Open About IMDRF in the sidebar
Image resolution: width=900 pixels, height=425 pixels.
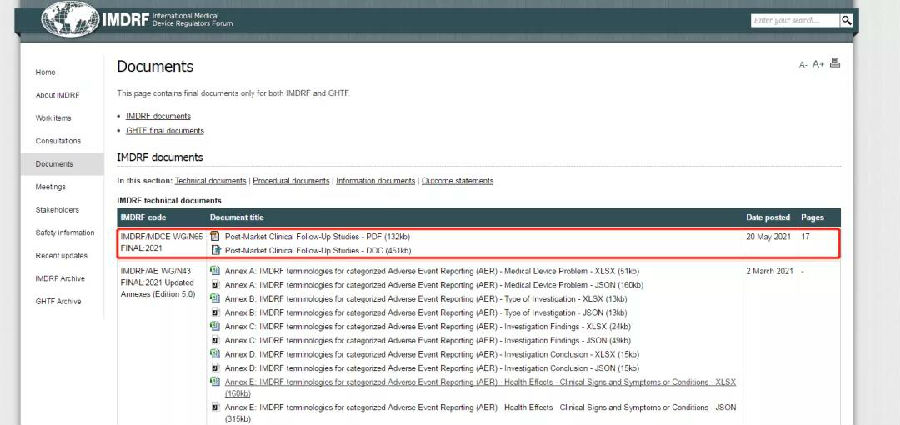pos(57,95)
